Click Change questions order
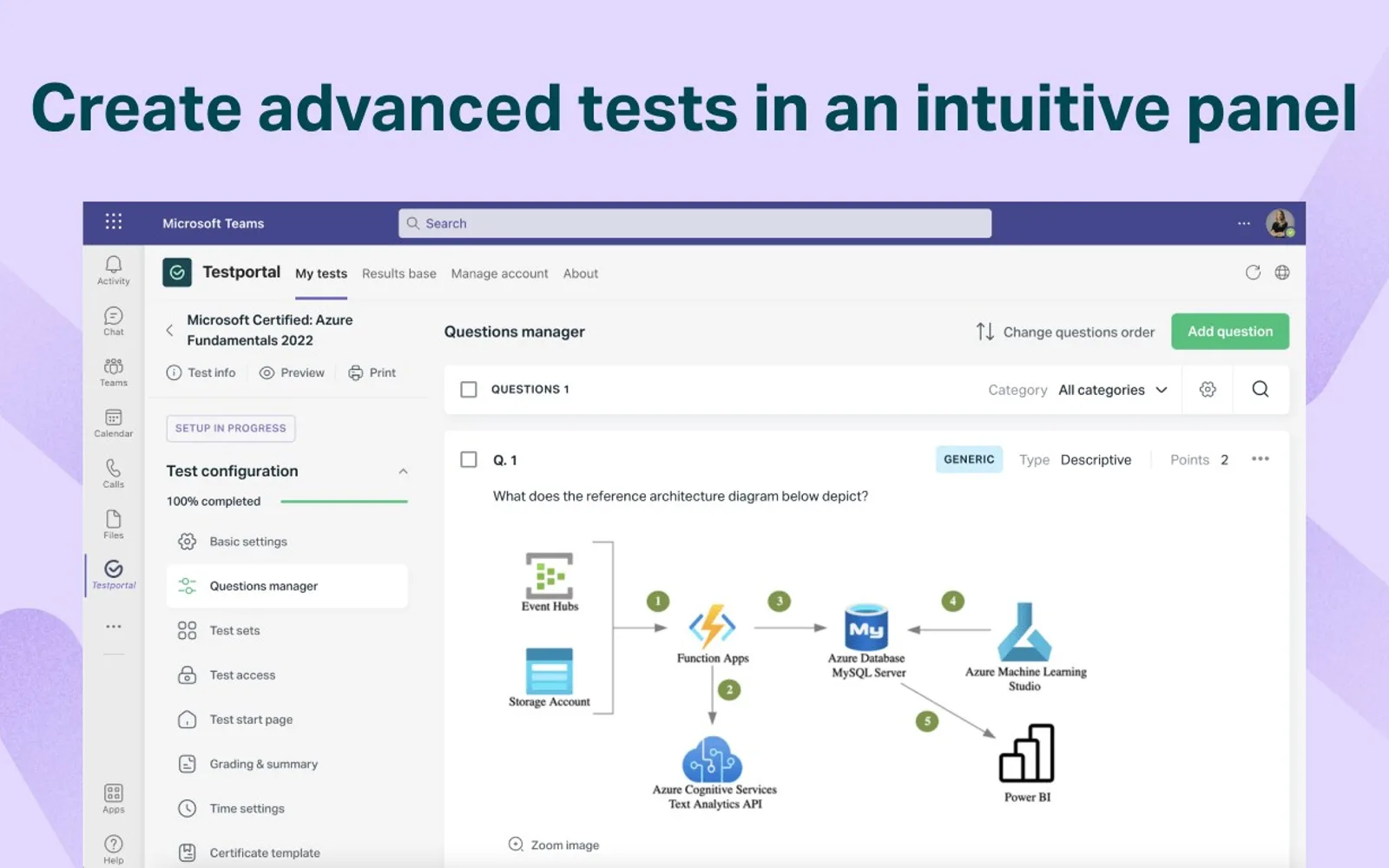The height and width of the screenshot is (868, 1389). (1065, 332)
